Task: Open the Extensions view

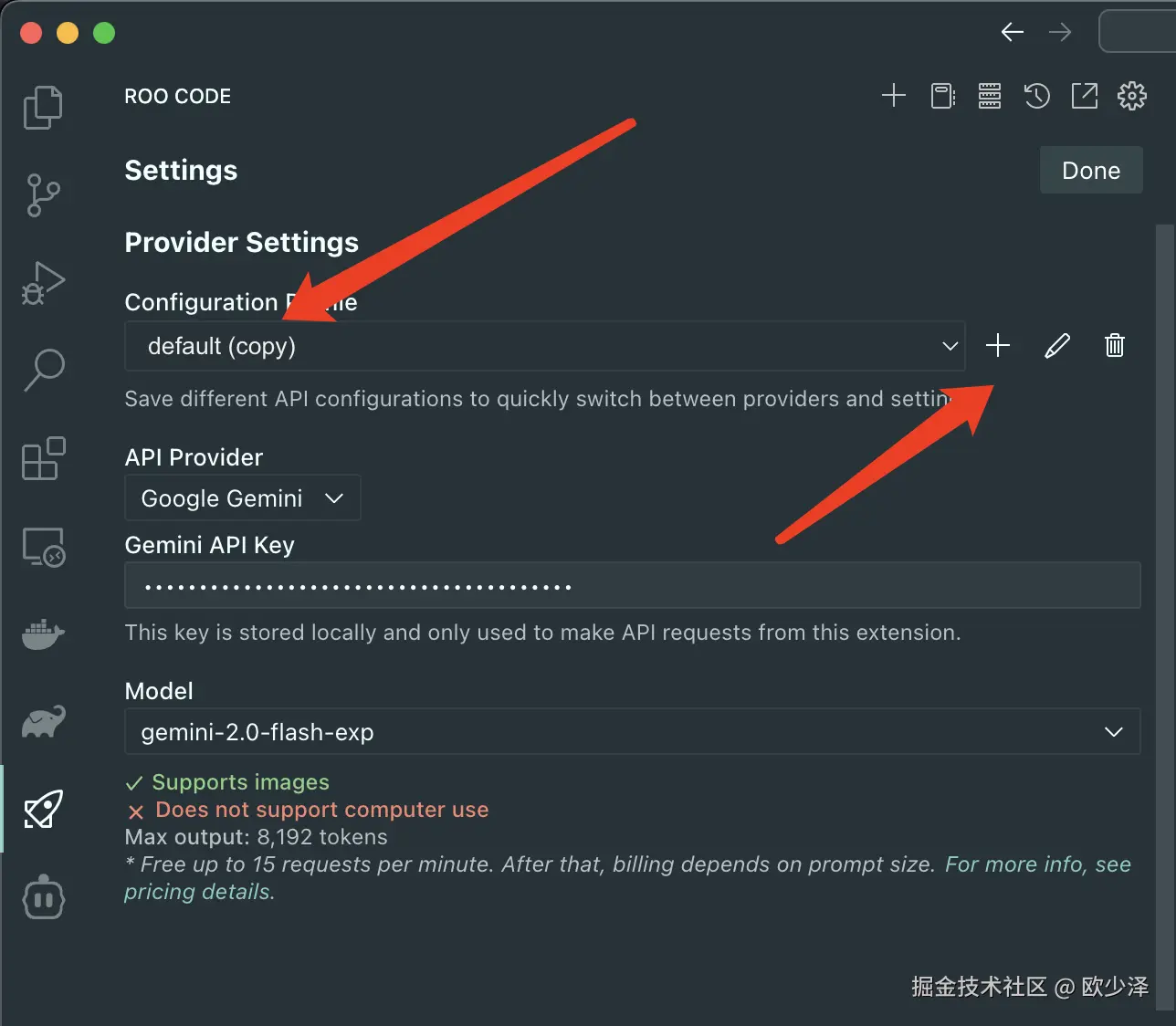Action: coord(43,458)
